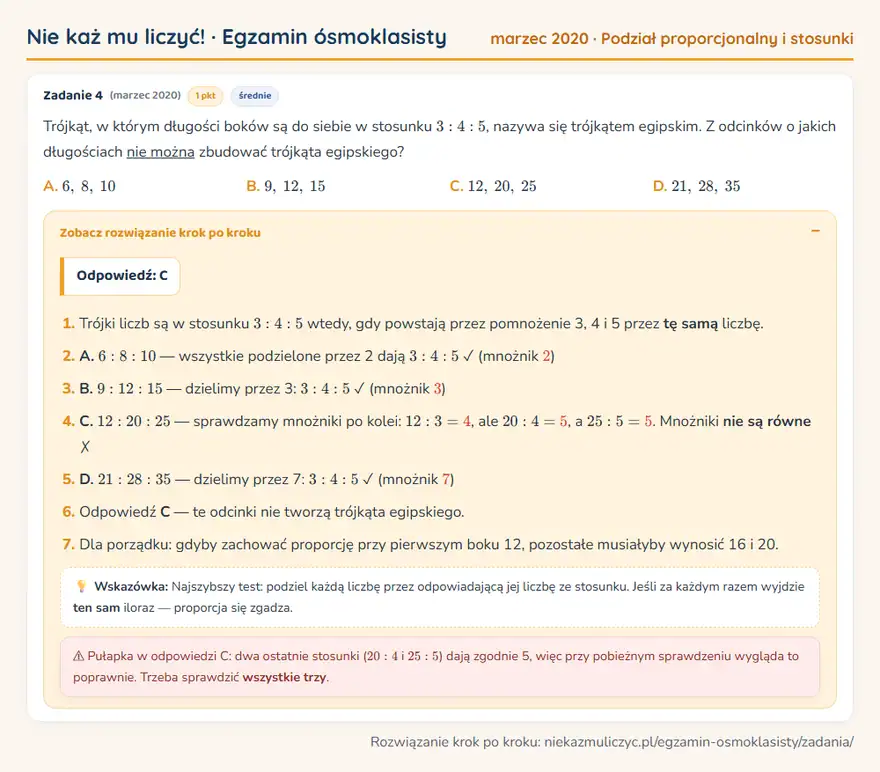Screen dimensions: 880x772
Task: Click the task question starting 'Trójkąt, w którym'
Action: coord(439,139)
